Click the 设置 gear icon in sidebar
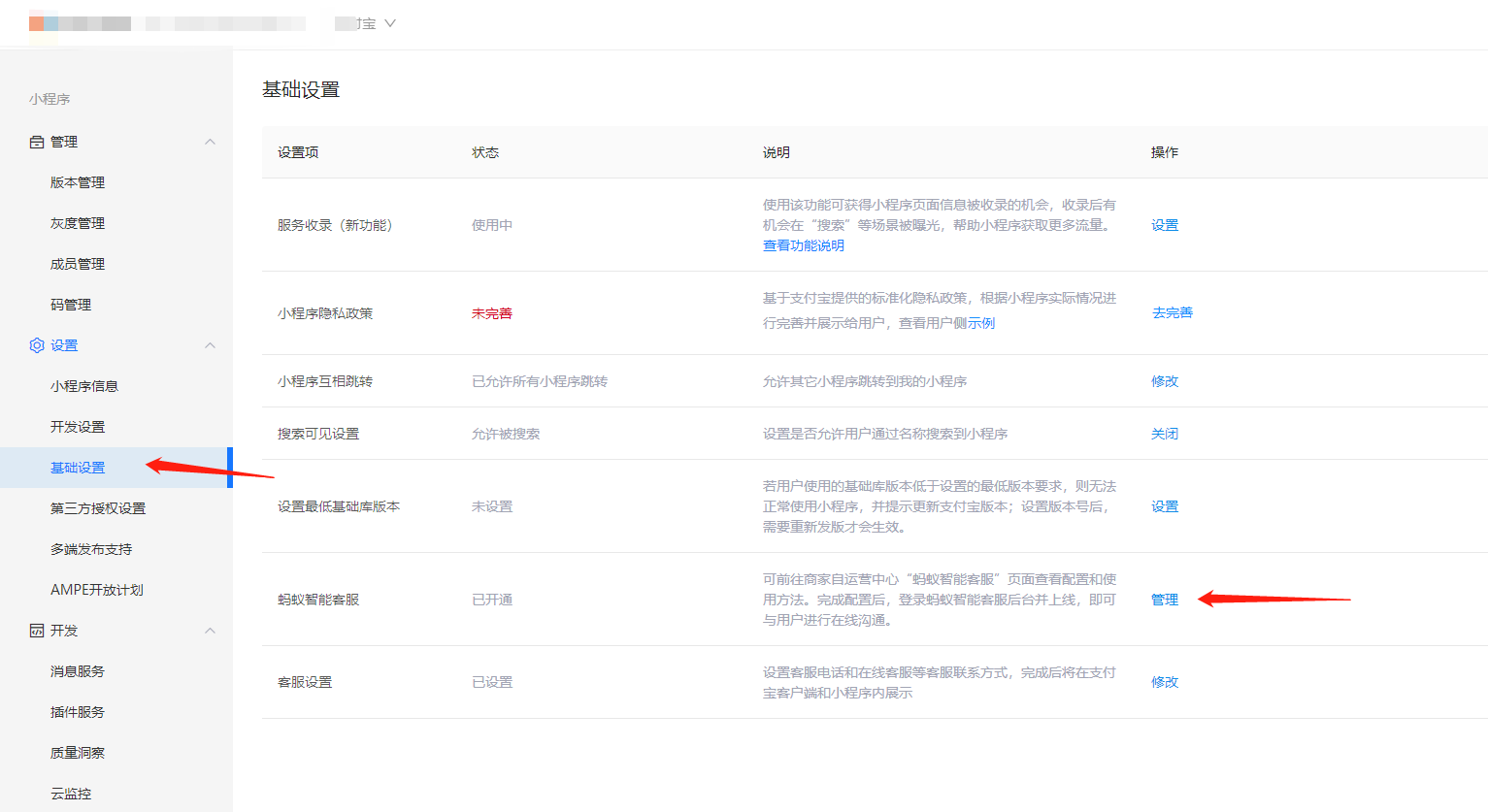The width and height of the screenshot is (1488, 812). 37,345
